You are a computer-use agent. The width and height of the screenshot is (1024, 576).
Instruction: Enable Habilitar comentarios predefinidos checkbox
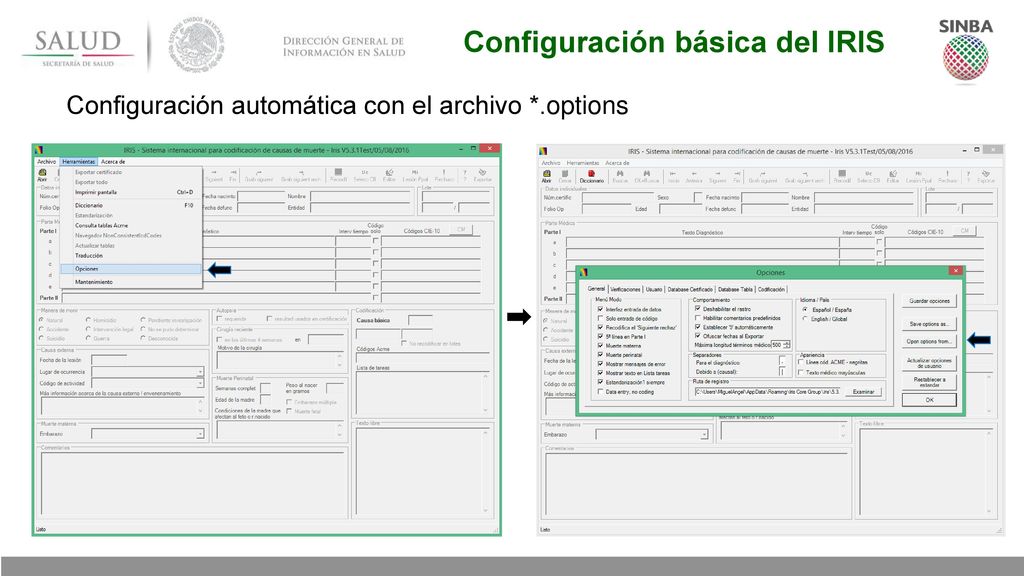[x=697, y=317]
